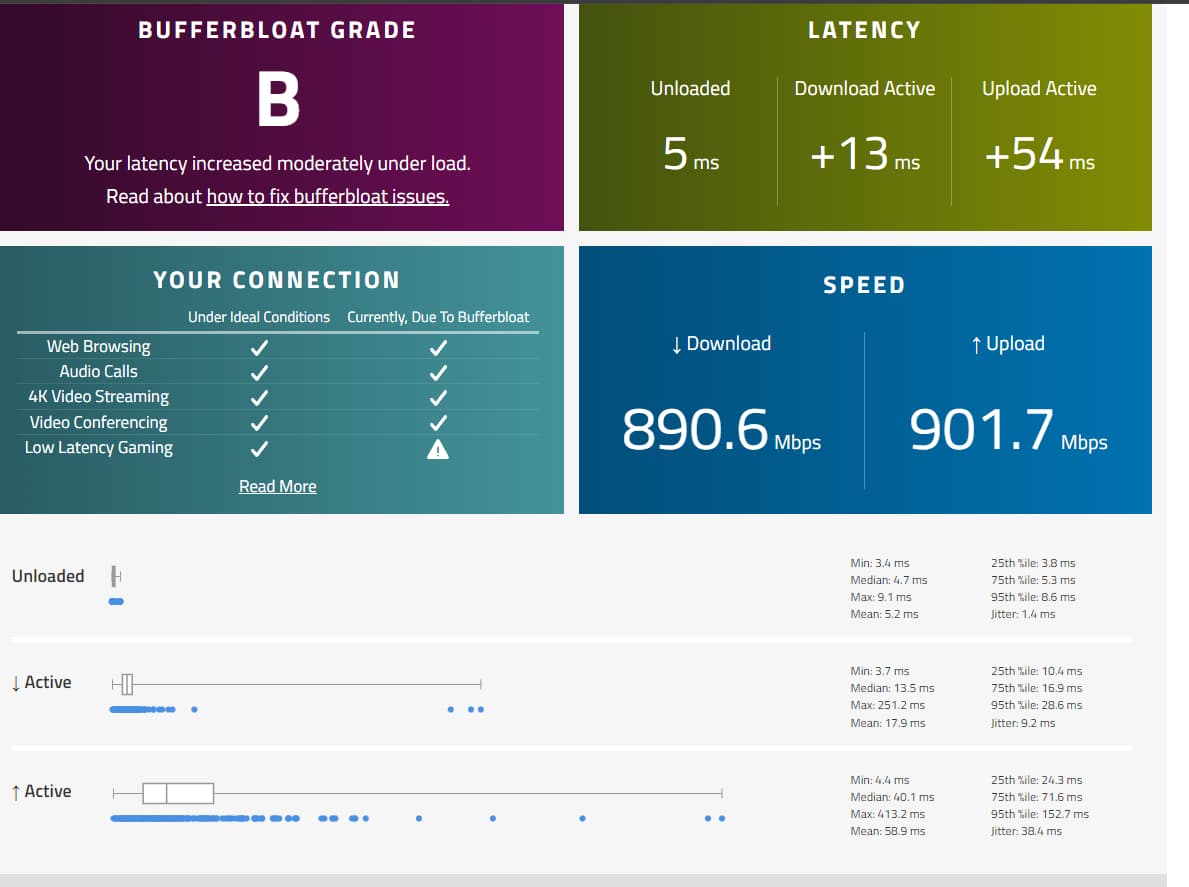This screenshot has width=1189, height=887.
Task: Click the Web Browsing row label
Action: point(98,347)
